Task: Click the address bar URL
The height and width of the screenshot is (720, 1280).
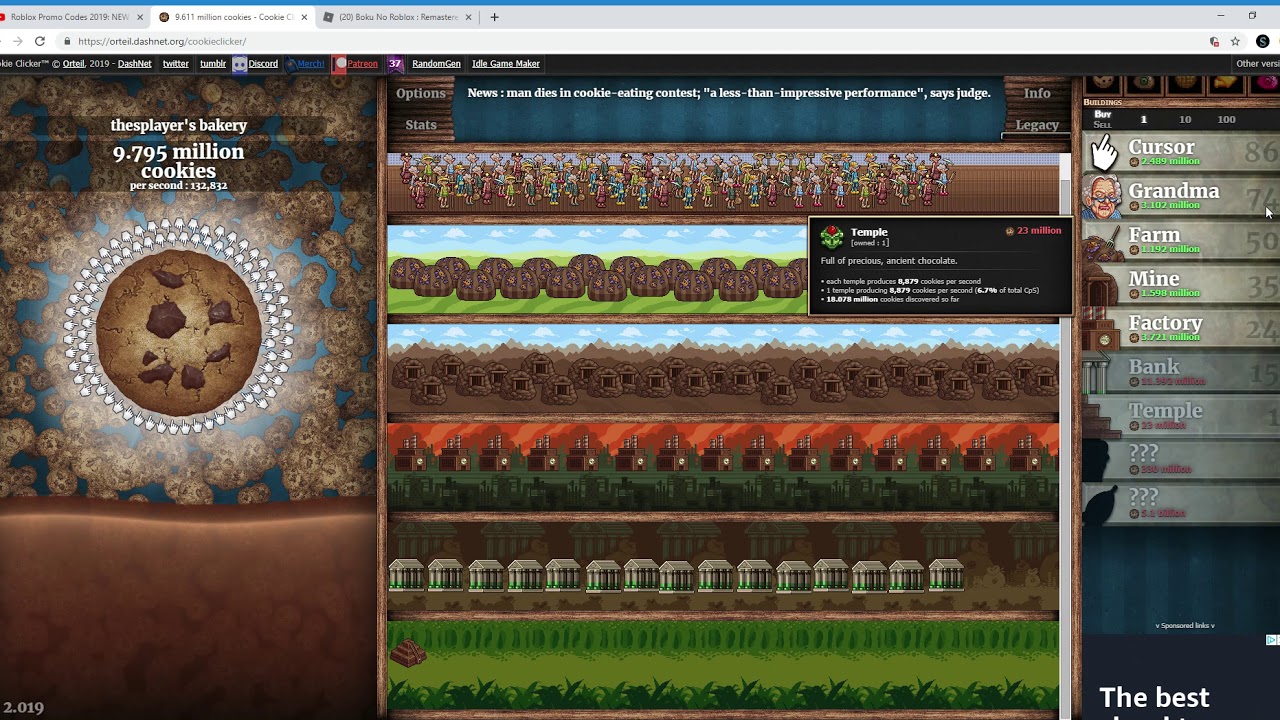Action: [162, 41]
